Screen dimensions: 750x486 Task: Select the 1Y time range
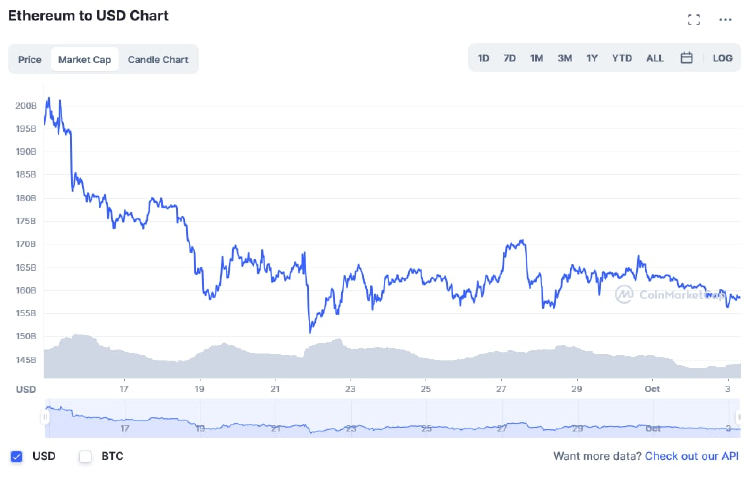pyautogui.click(x=592, y=58)
